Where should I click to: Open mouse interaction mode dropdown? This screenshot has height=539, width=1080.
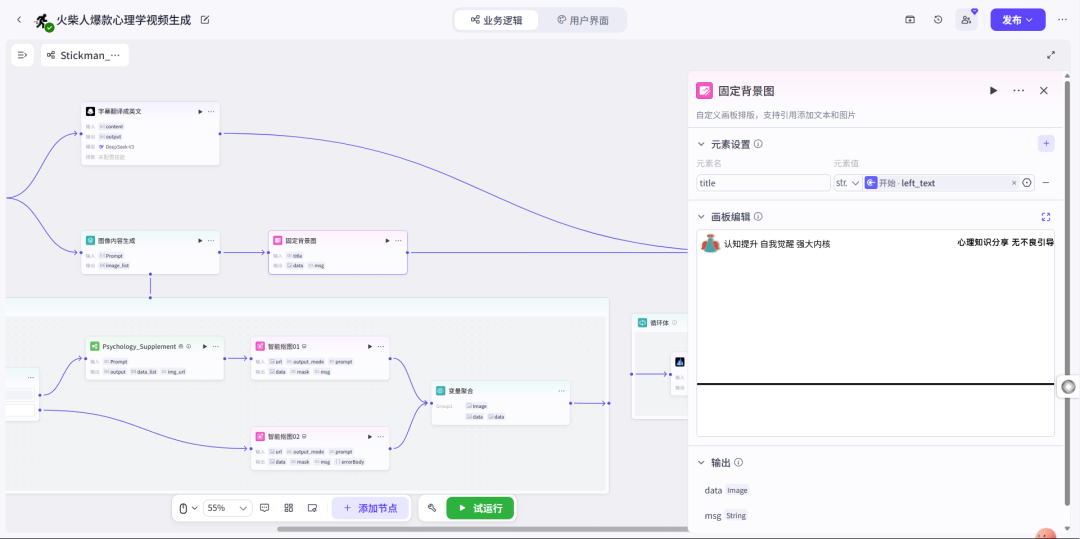click(187, 508)
